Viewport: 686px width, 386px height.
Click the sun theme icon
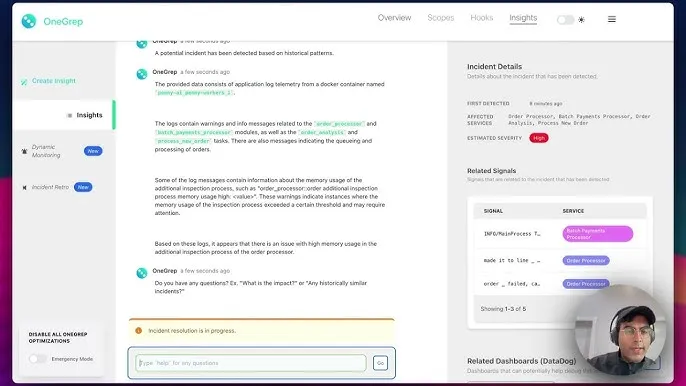pyautogui.click(x=581, y=20)
